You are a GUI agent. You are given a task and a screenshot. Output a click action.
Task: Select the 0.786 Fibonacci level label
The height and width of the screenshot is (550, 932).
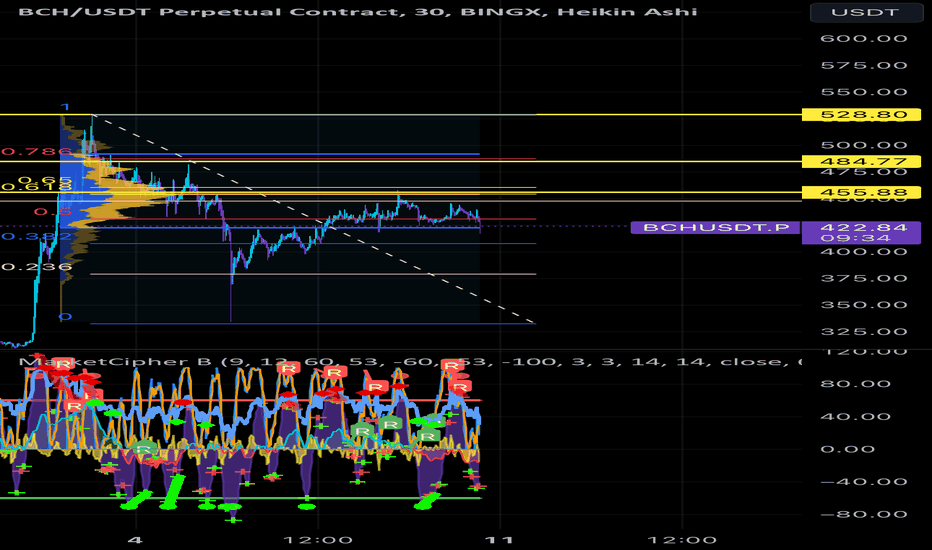pyautogui.click(x=37, y=152)
